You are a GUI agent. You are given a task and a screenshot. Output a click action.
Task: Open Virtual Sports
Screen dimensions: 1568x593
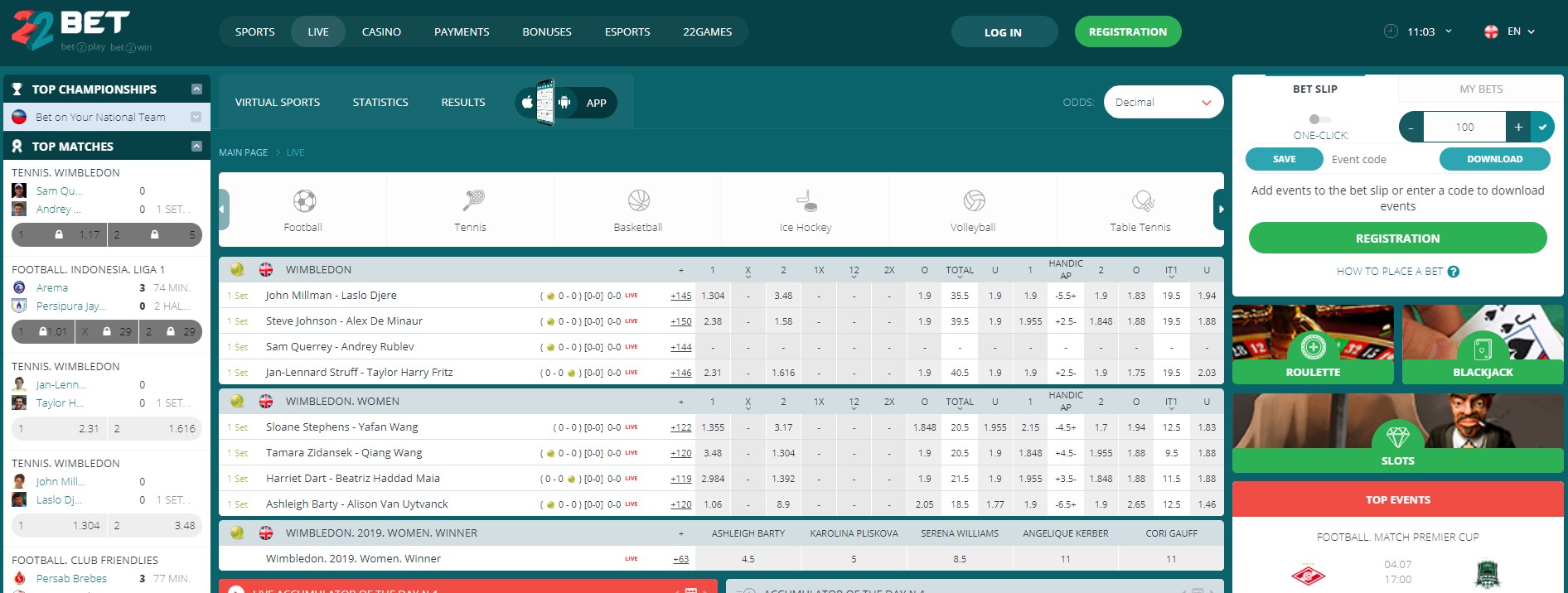278,102
